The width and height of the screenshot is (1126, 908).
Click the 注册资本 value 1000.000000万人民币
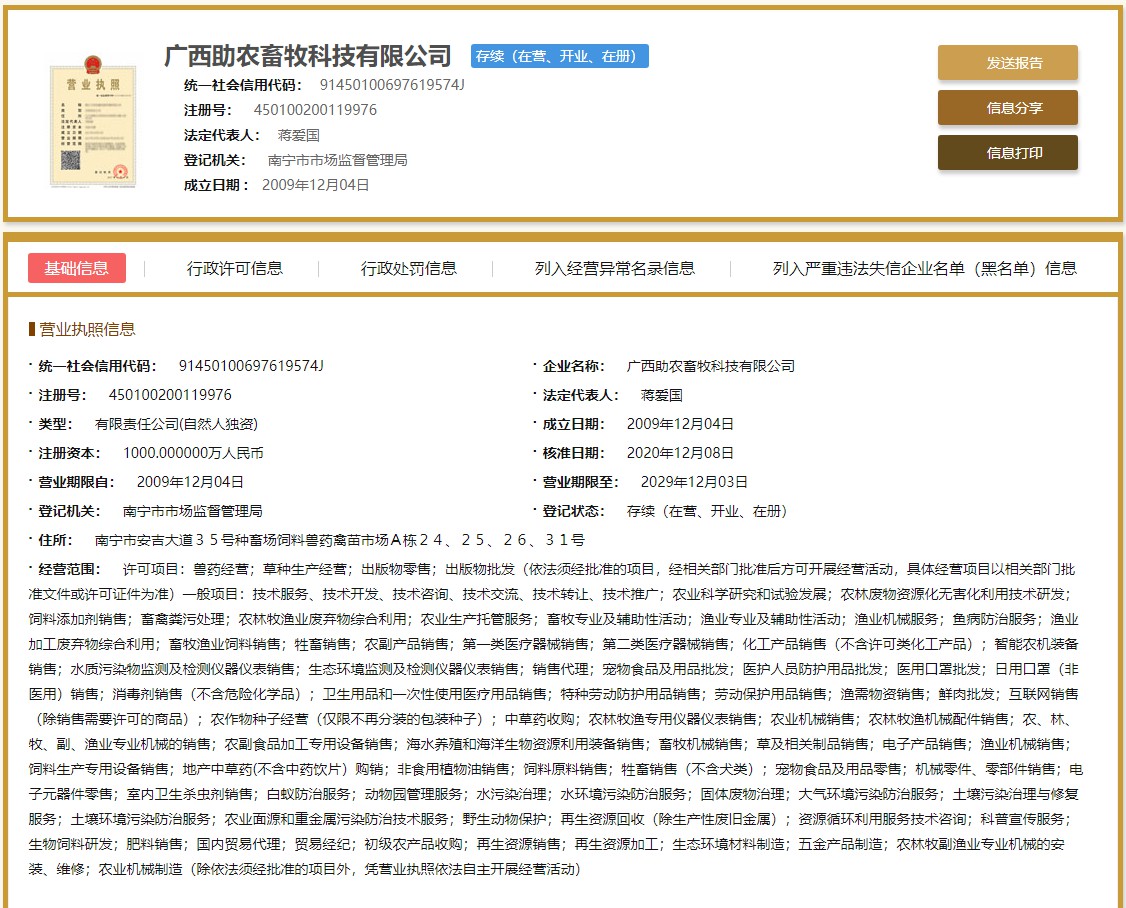pos(193,453)
